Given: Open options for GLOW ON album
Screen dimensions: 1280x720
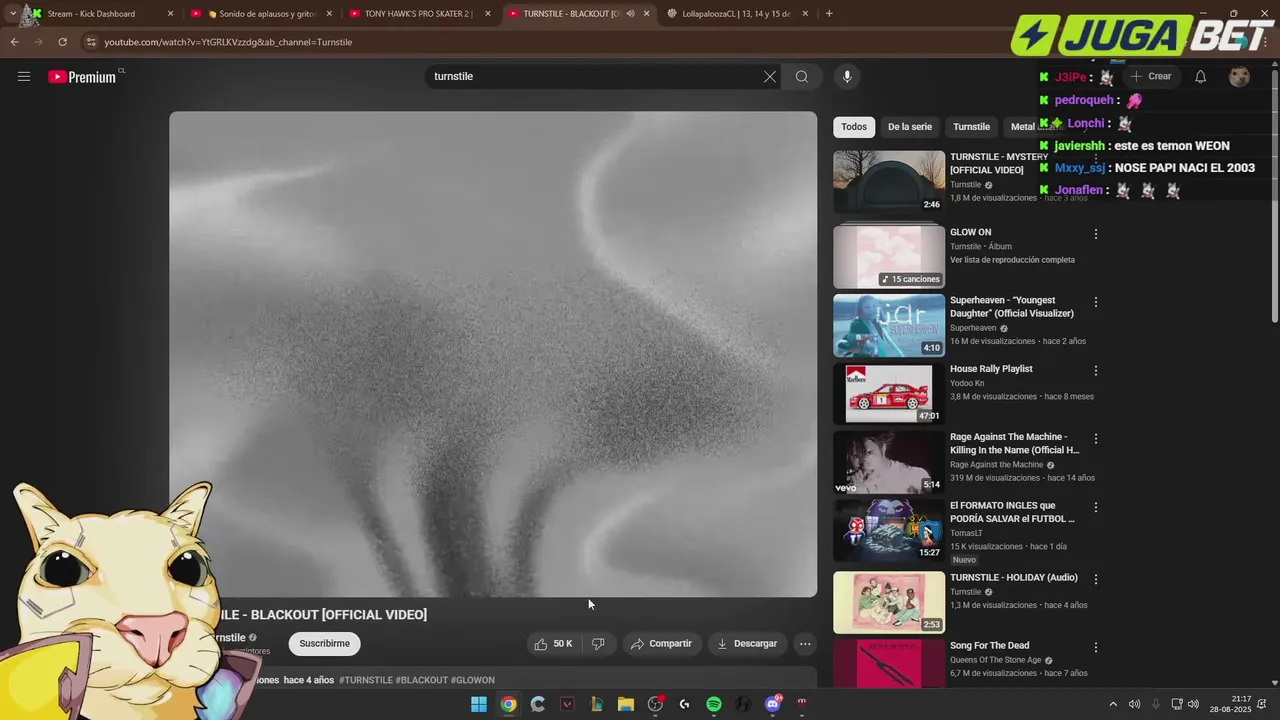Looking at the screenshot, I should pos(1096,234).
